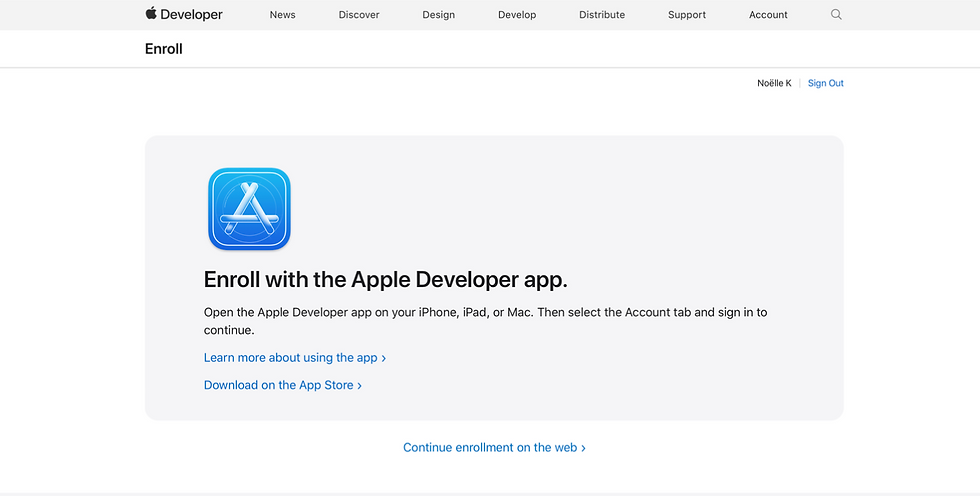
Task: Open the Distribute menu item
Action: 602,14
